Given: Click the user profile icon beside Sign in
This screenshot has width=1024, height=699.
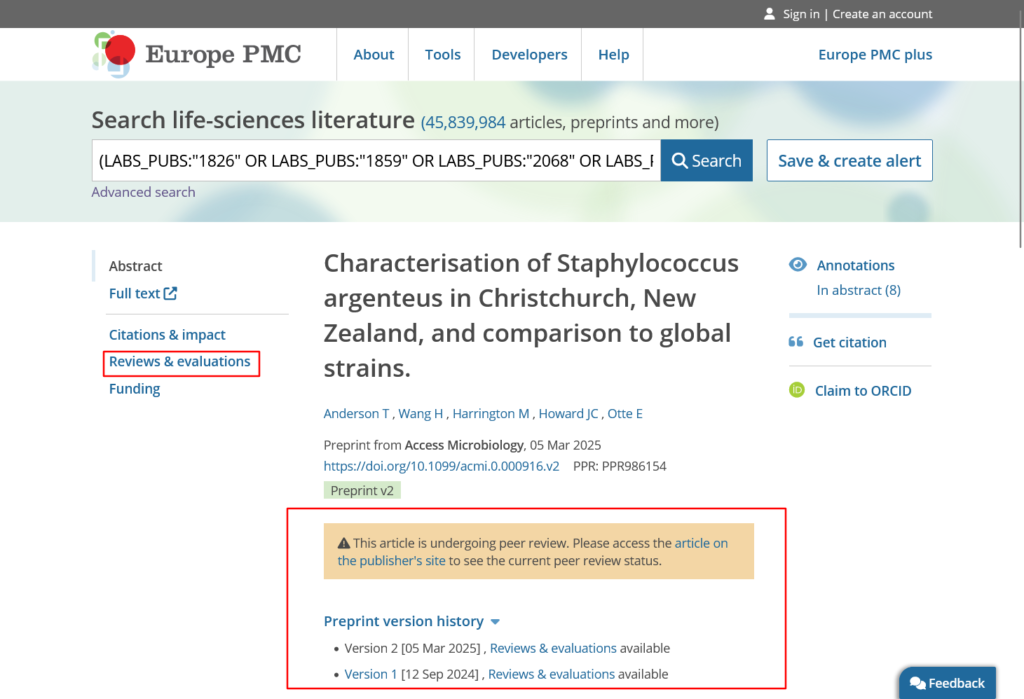Looking at the screenshot, I should pyautogui.click(x=769, y=14).
